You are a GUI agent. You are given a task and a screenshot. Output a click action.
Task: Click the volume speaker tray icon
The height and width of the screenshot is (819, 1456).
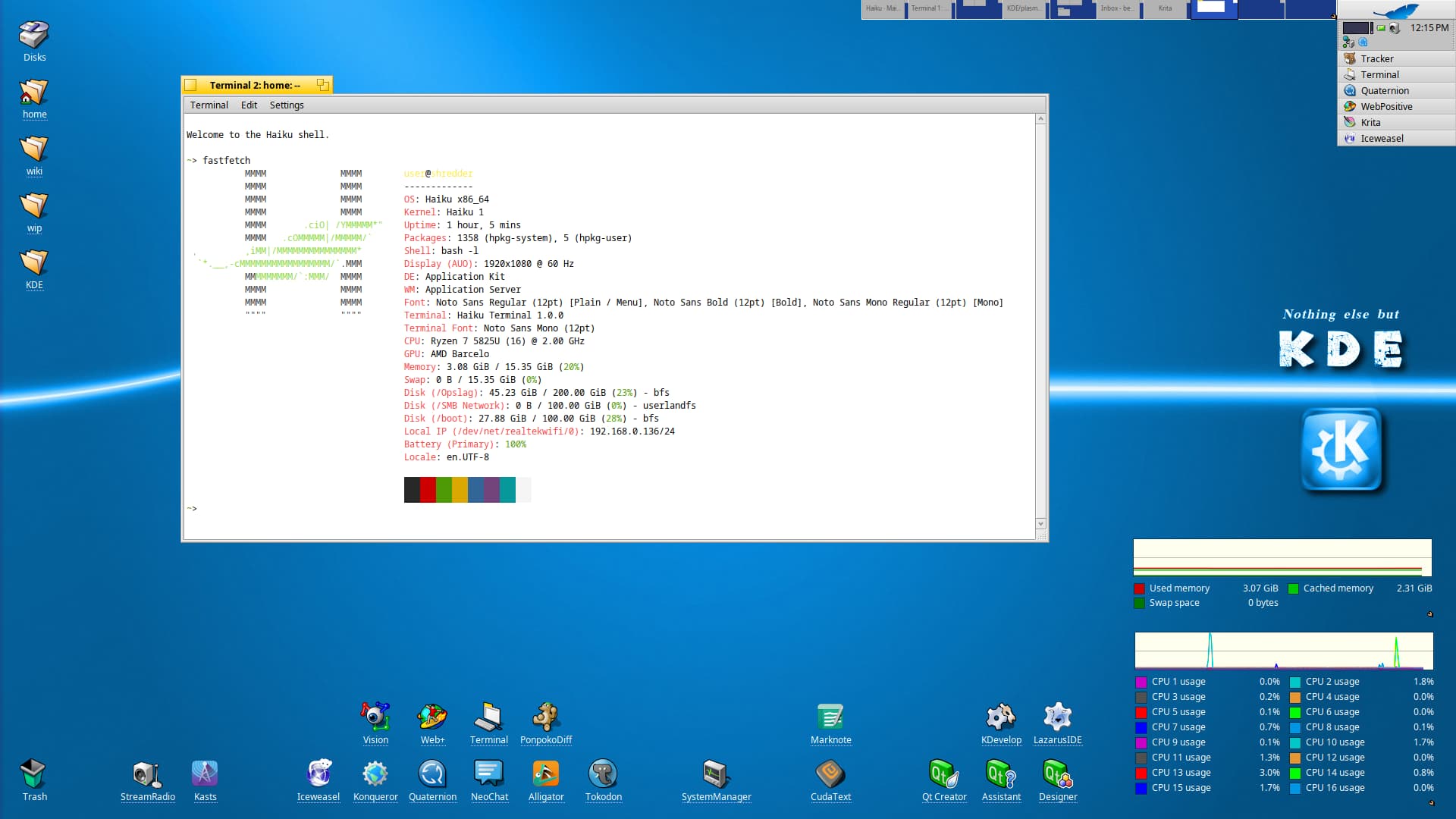1394,28
